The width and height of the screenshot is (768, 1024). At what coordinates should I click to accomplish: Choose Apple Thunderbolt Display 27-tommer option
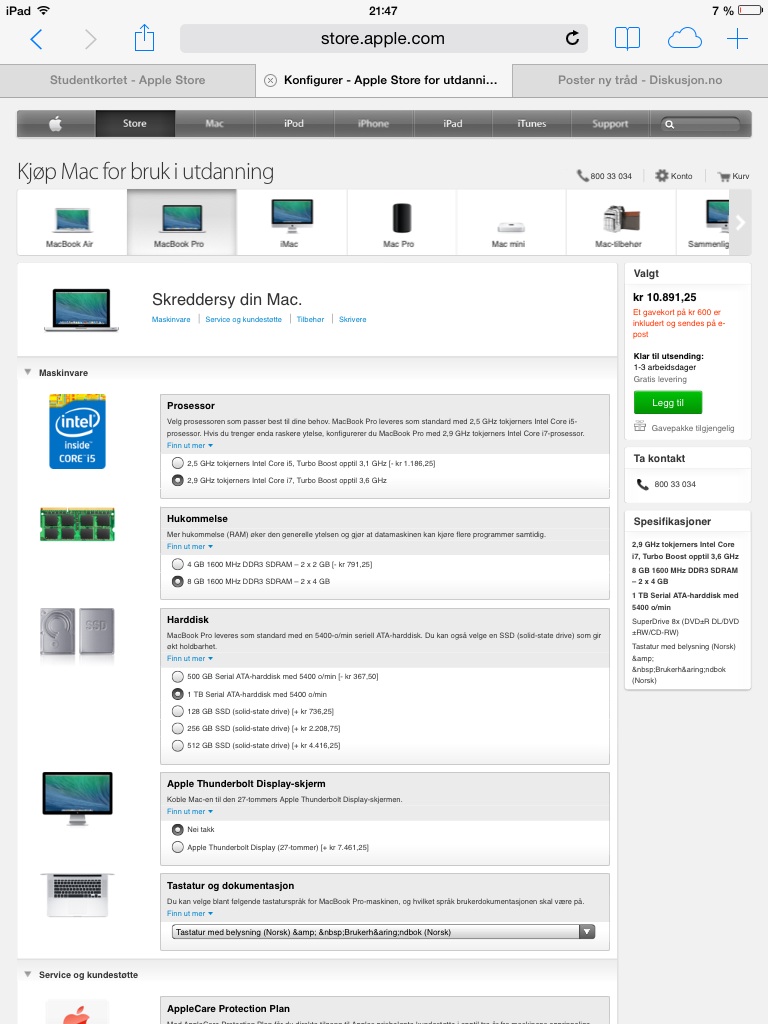[x=177, y=847]
